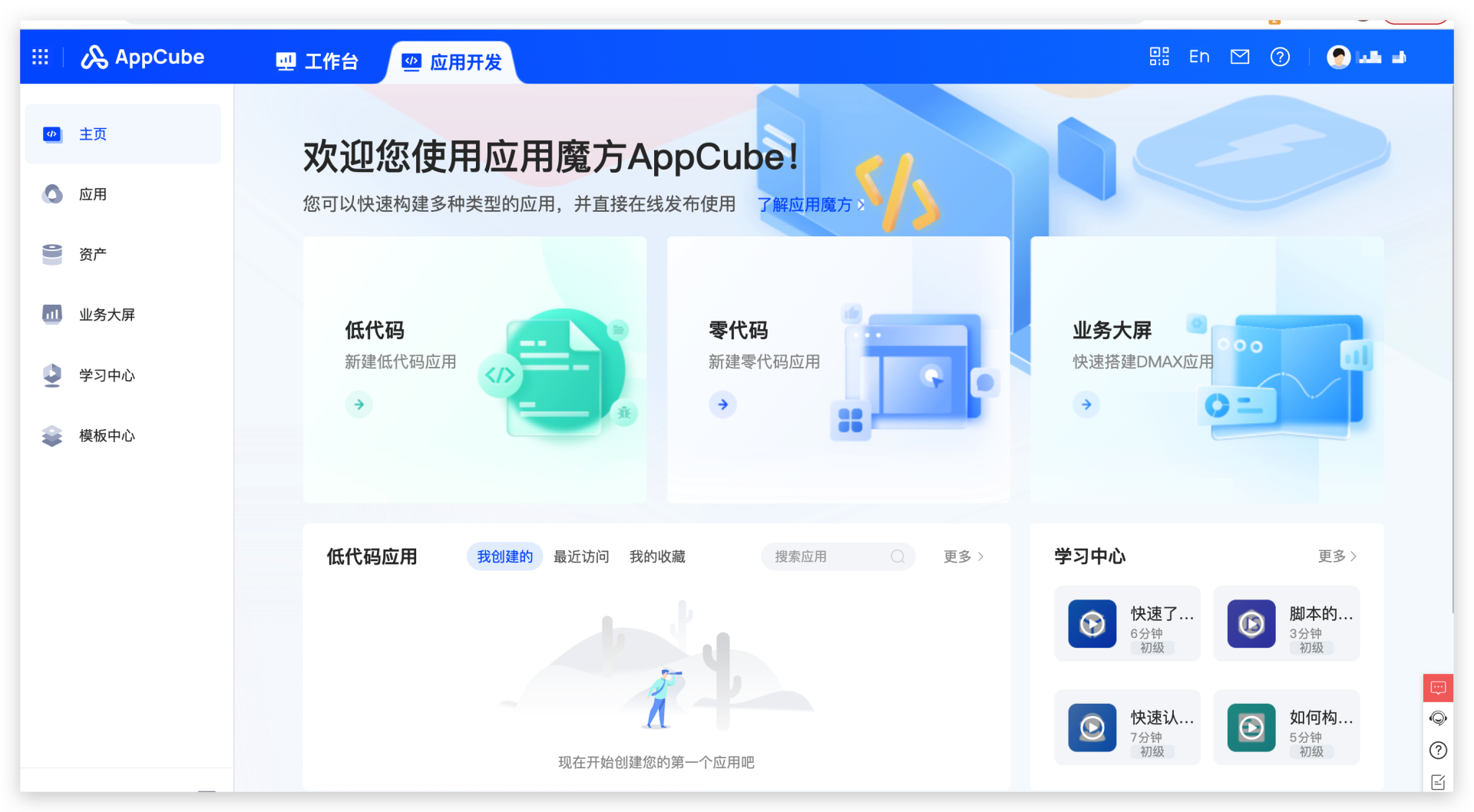Click the arrow on the 低代码 card

pos(359,404)
